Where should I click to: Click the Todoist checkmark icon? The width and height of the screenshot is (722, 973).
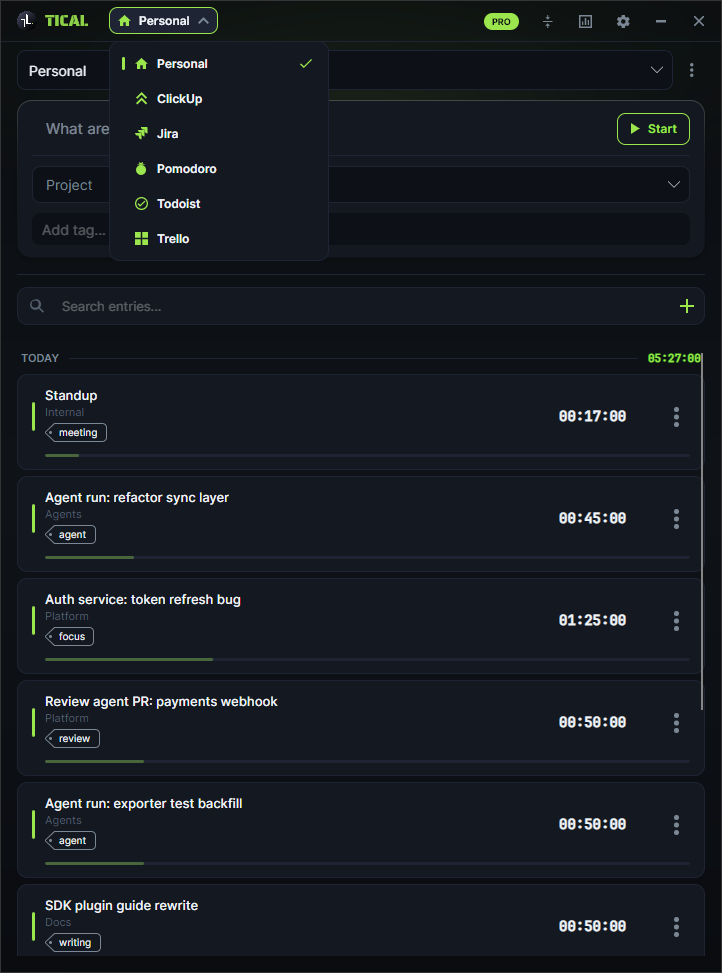pyautogui.click(x=141, y=204)
